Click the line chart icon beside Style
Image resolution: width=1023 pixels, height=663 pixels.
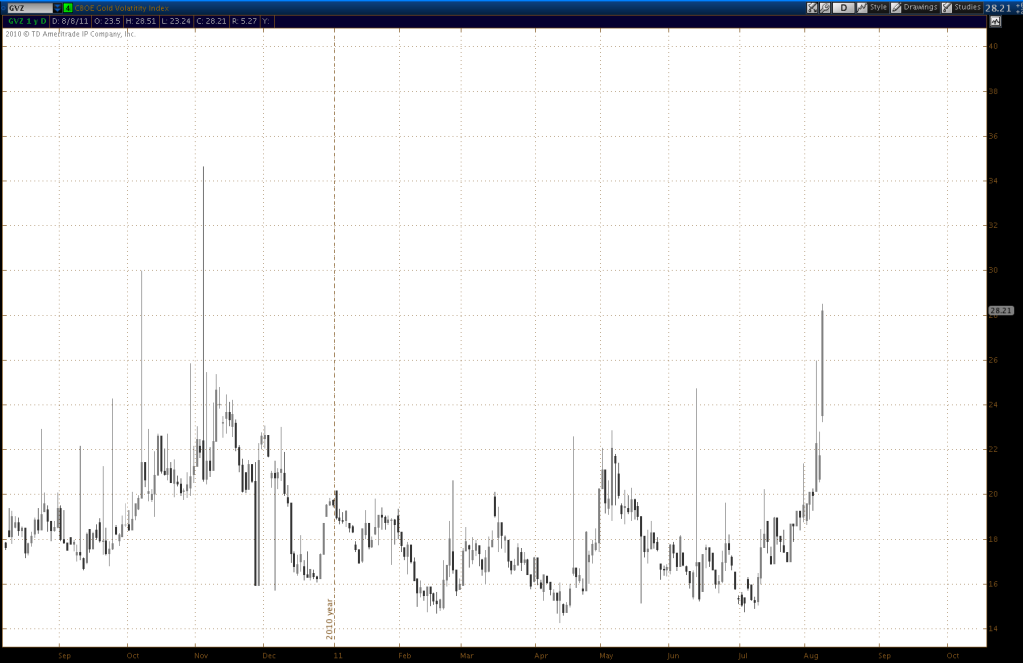(x=862, y=8)
